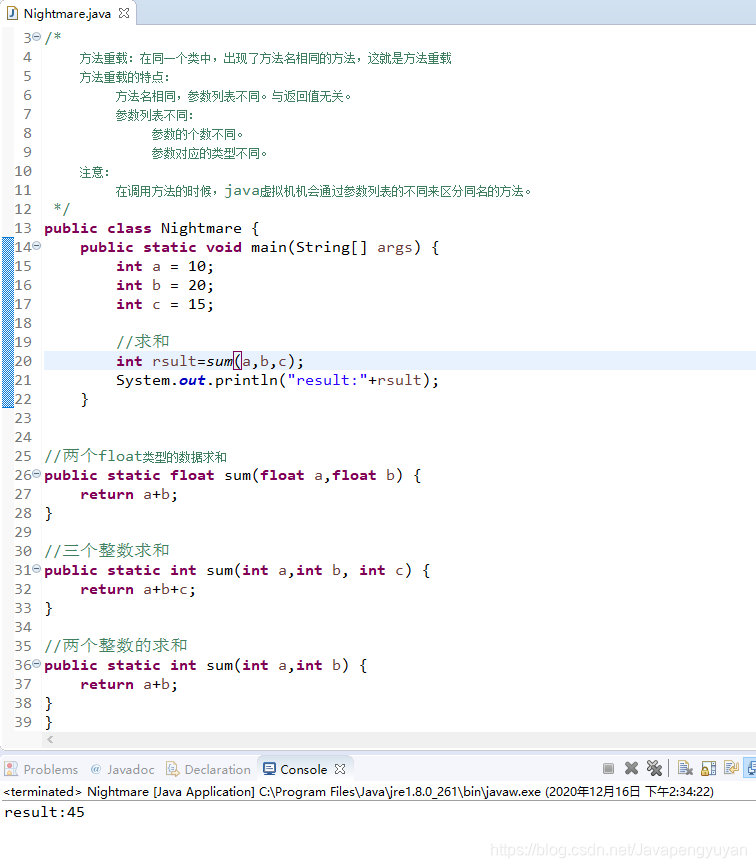Click 'int a = 10;' on line 15
Screen dimensions: 756x868
[x=164, y=267]
